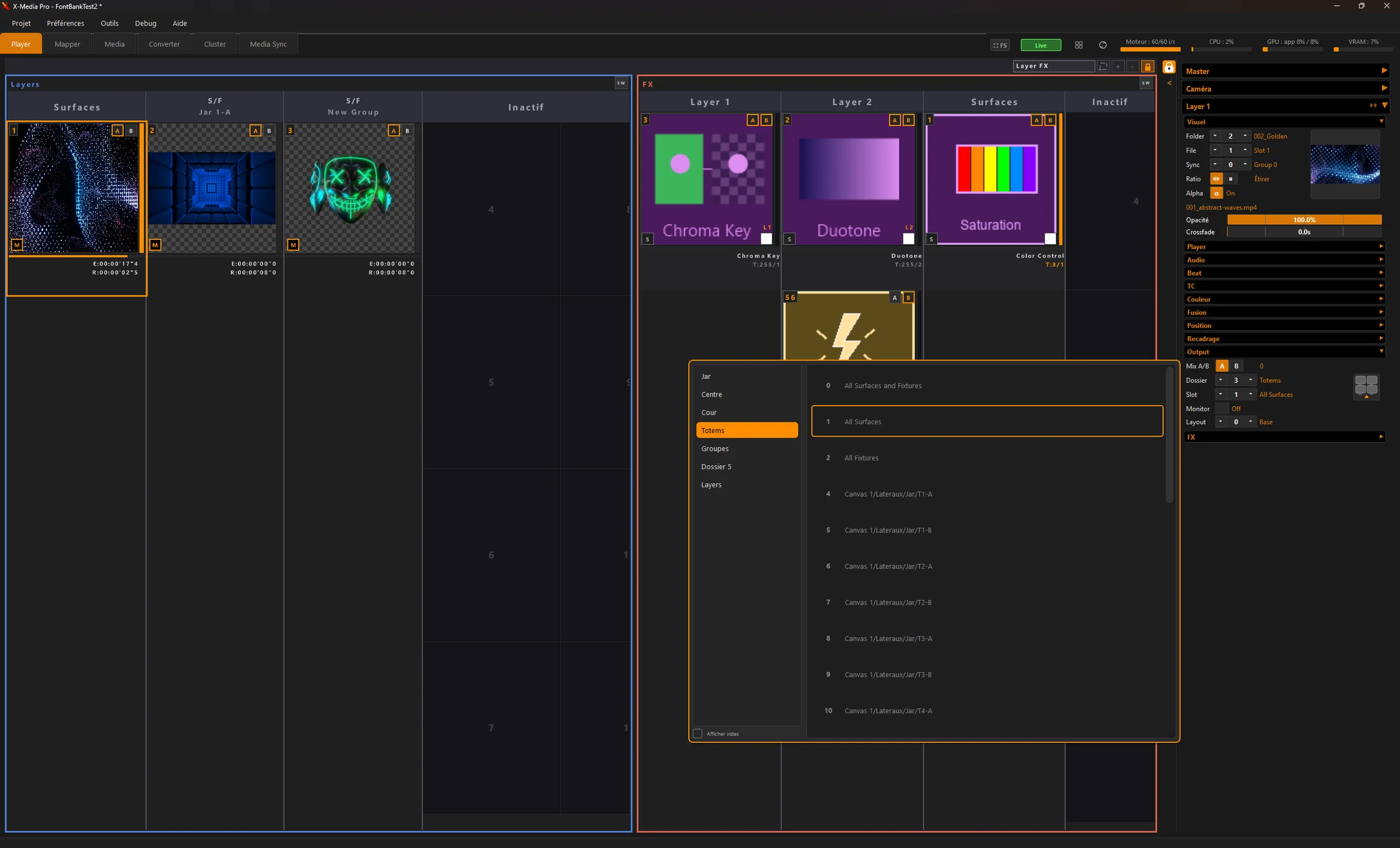Toggle the Alpha button to off

tap(1216, 193)
